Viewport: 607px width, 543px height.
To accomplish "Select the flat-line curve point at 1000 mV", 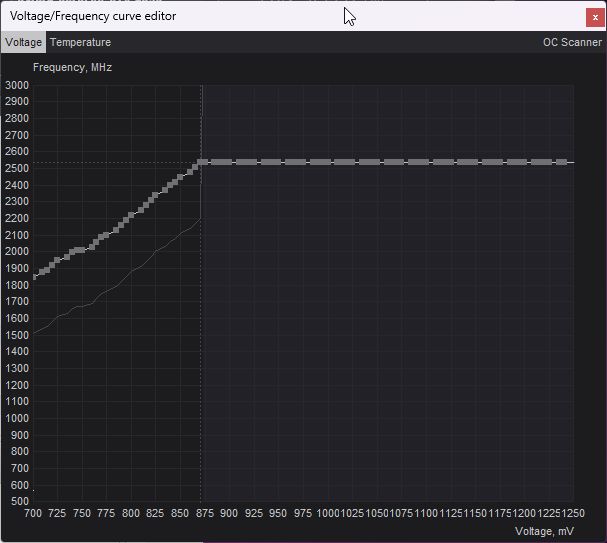I will coord(328,162).
